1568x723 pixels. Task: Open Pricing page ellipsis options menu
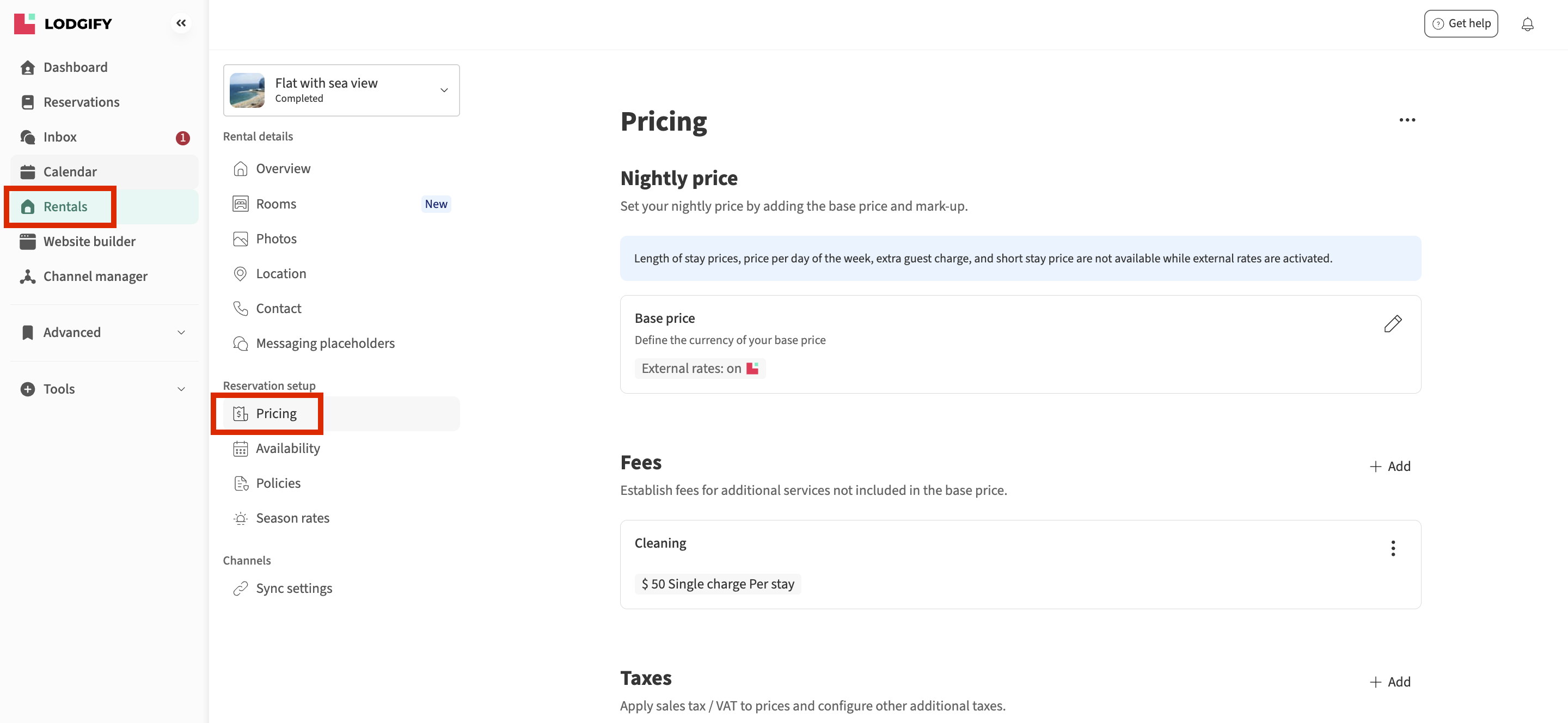pyautogui.click(x=1407, y=120)
